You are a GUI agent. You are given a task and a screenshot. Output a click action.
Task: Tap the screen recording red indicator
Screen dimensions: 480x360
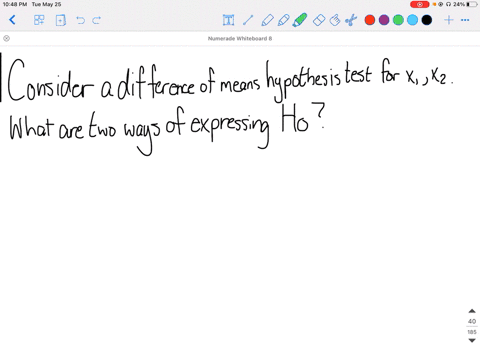coord(419,4)
